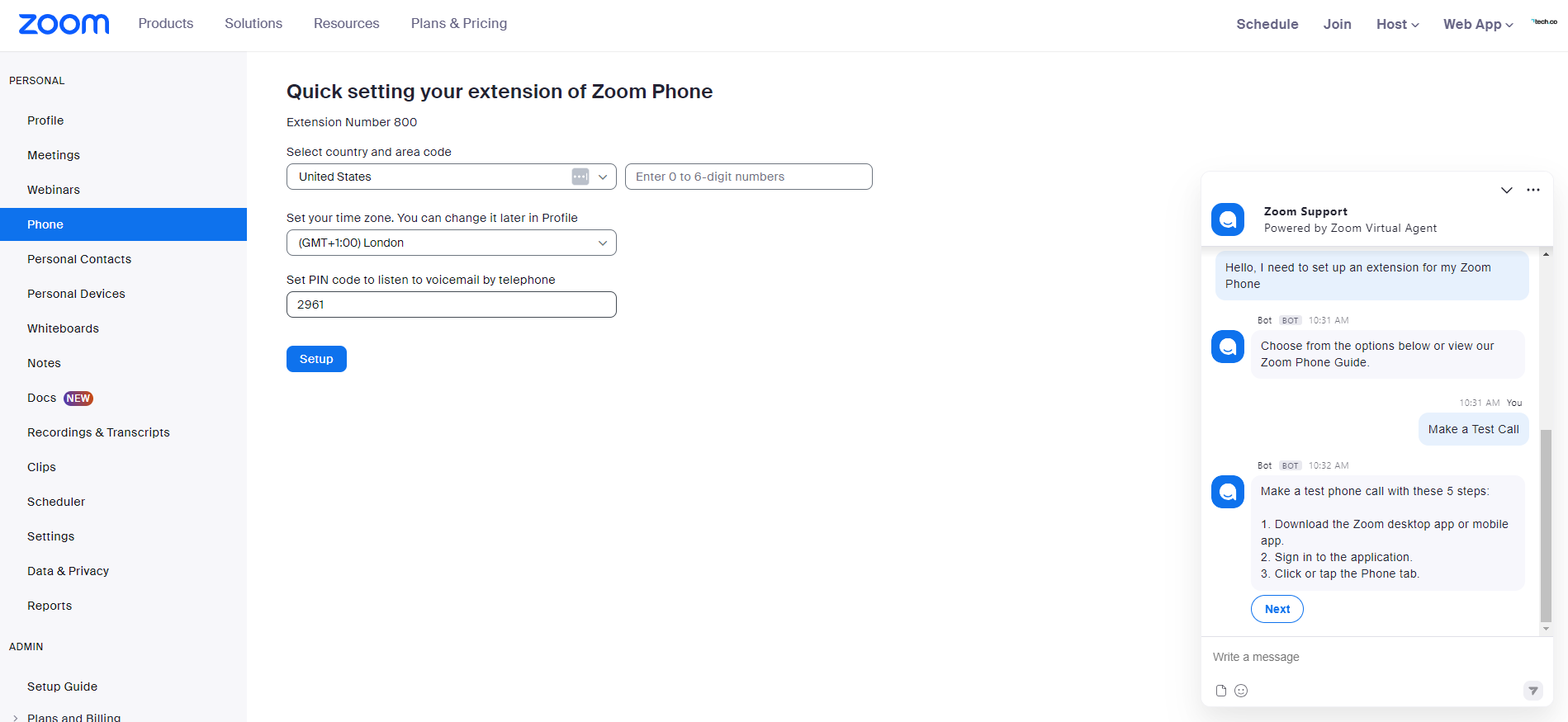Viewport: 1568px width, 722px height.
Task: Minimize the Zoom Support chat window
Action: pyautogui.click(x=1506, y=191)
